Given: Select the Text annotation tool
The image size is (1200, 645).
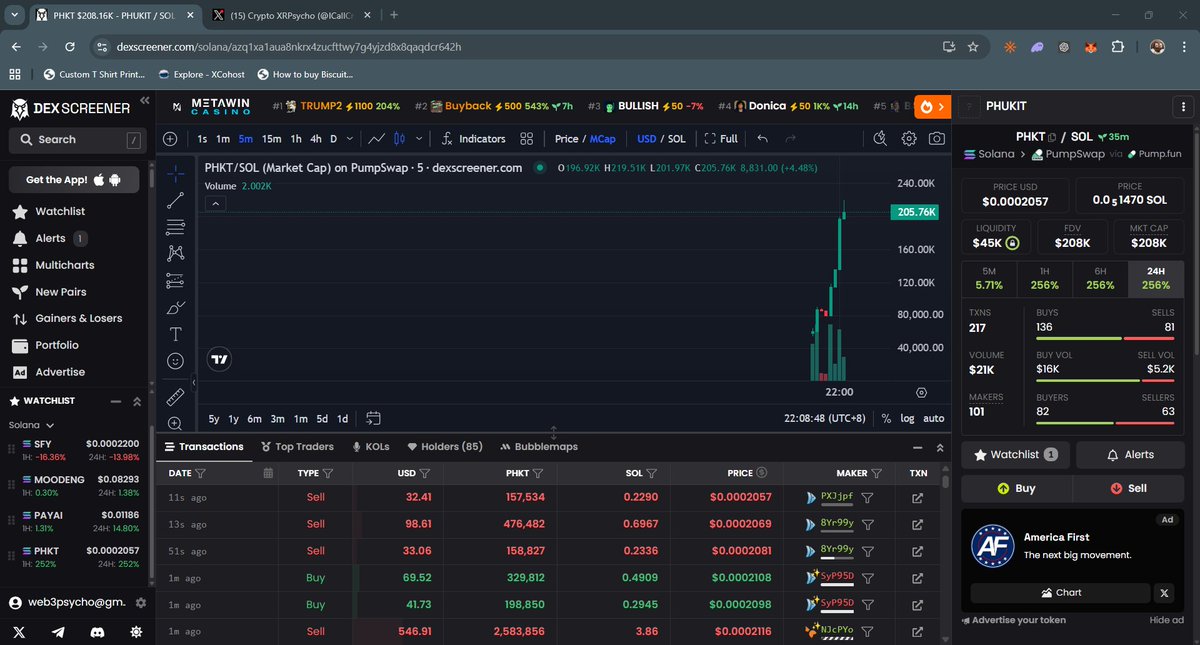Looking at the screenshot, I should pyautogui.click(x=175, y=334).
